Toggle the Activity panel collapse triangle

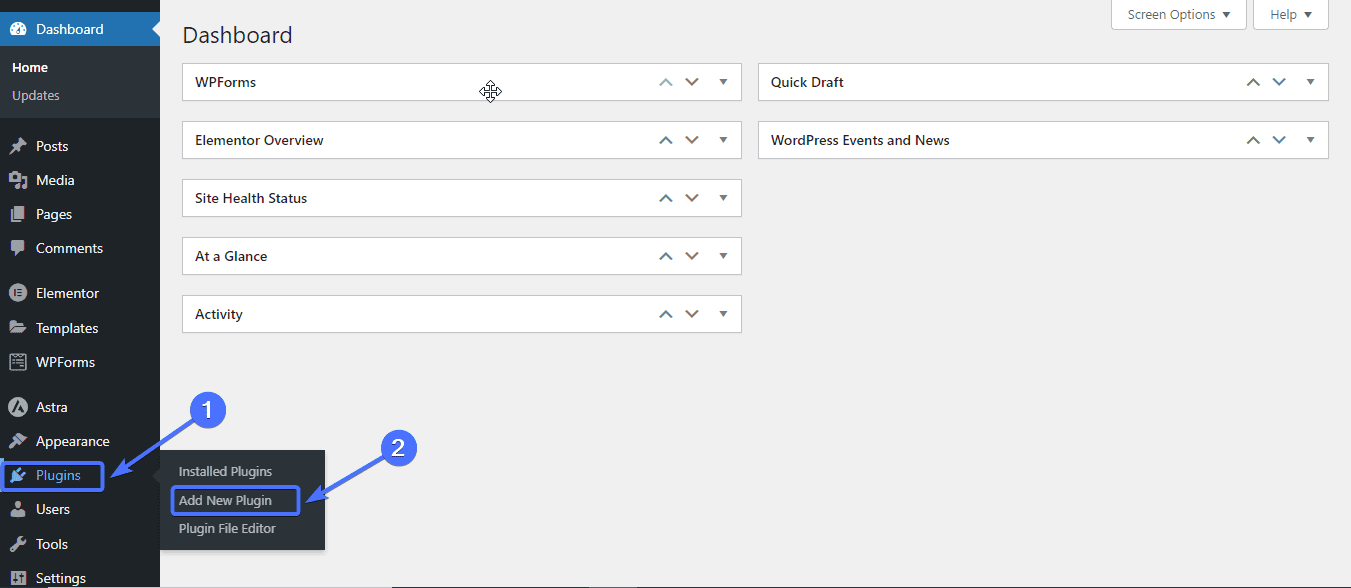coord(723,314)
